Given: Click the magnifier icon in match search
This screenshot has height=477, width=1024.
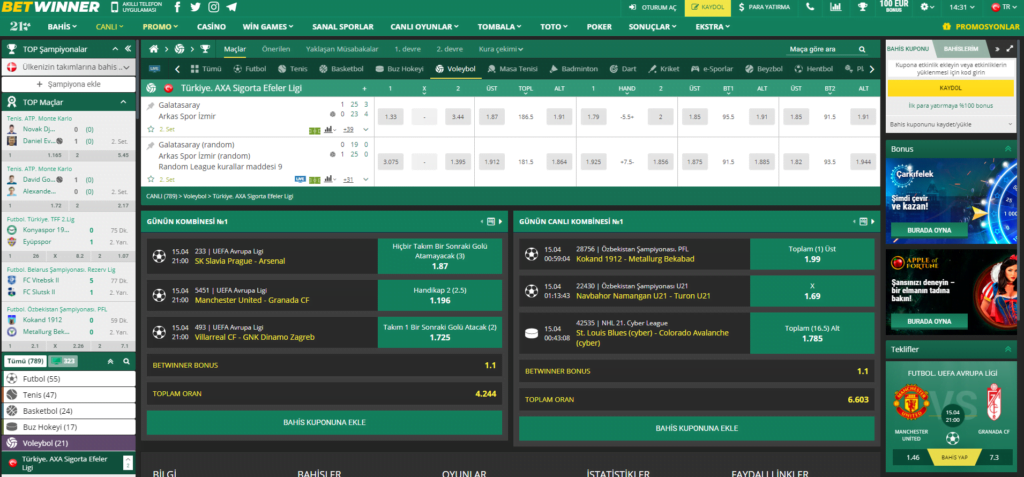Looking at the screenshot, I should pos(862,49).
